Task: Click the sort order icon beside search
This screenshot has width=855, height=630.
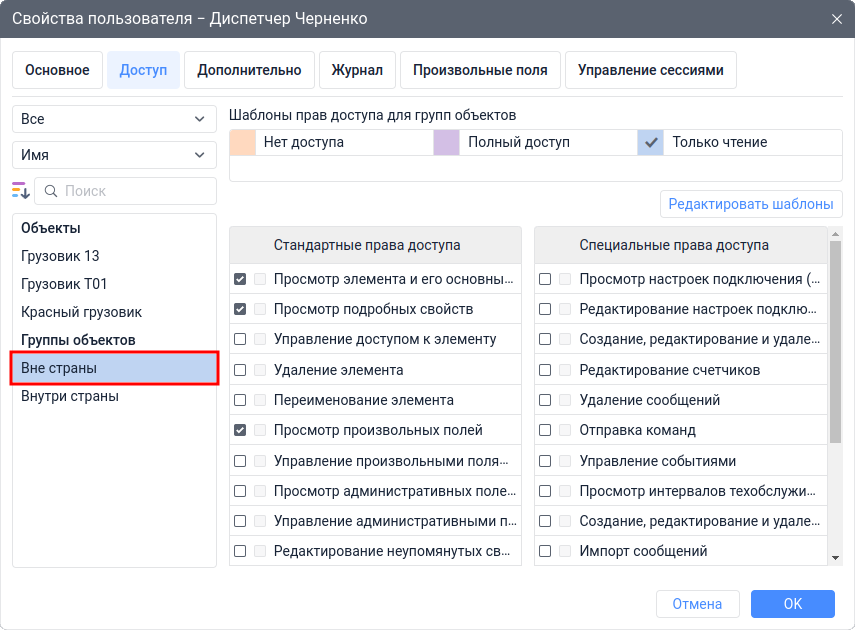Action: [x=21, y=191]
